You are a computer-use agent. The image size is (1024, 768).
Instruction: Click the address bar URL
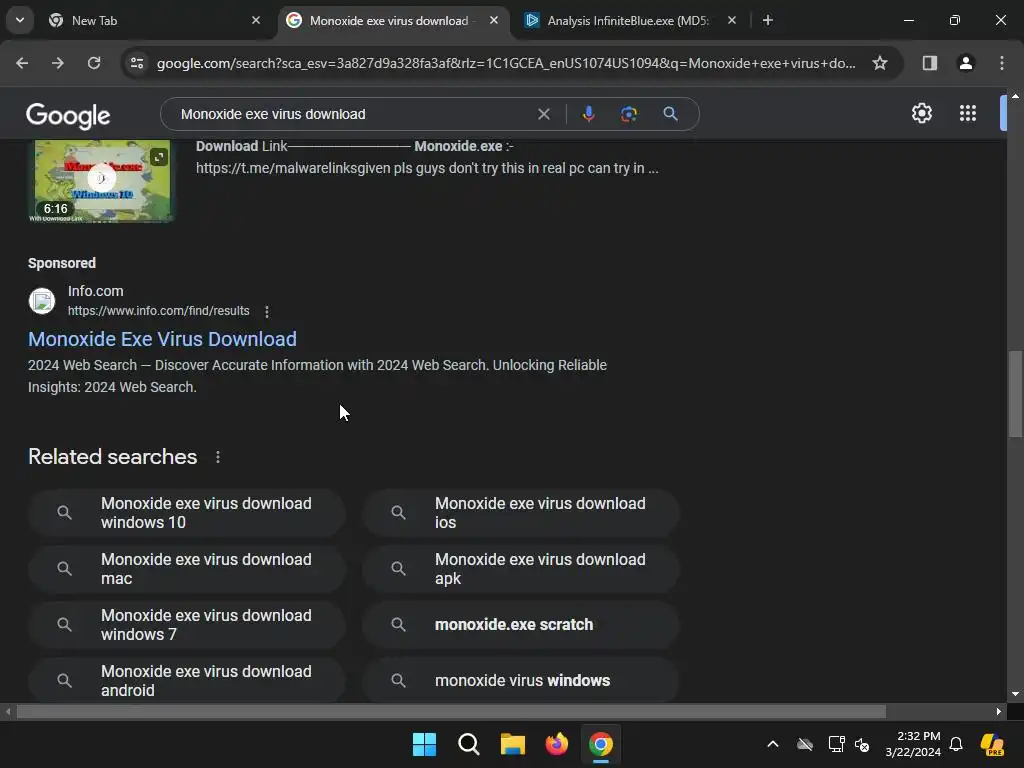(x=506, y=63)
